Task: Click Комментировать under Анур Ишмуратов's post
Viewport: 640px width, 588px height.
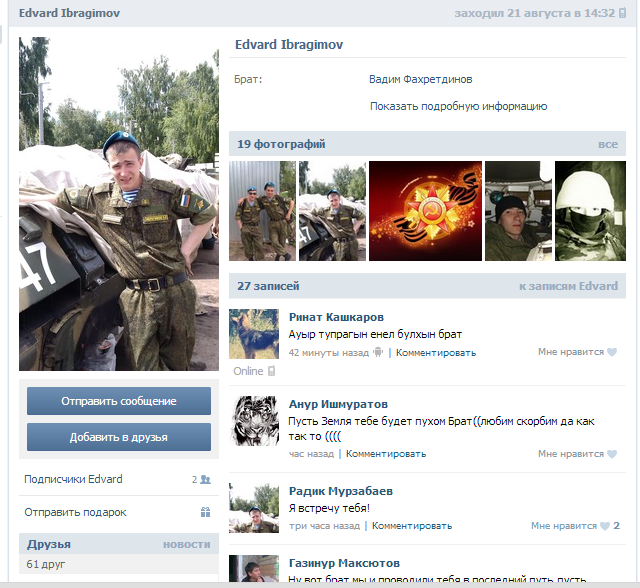Action: [386, 454]
